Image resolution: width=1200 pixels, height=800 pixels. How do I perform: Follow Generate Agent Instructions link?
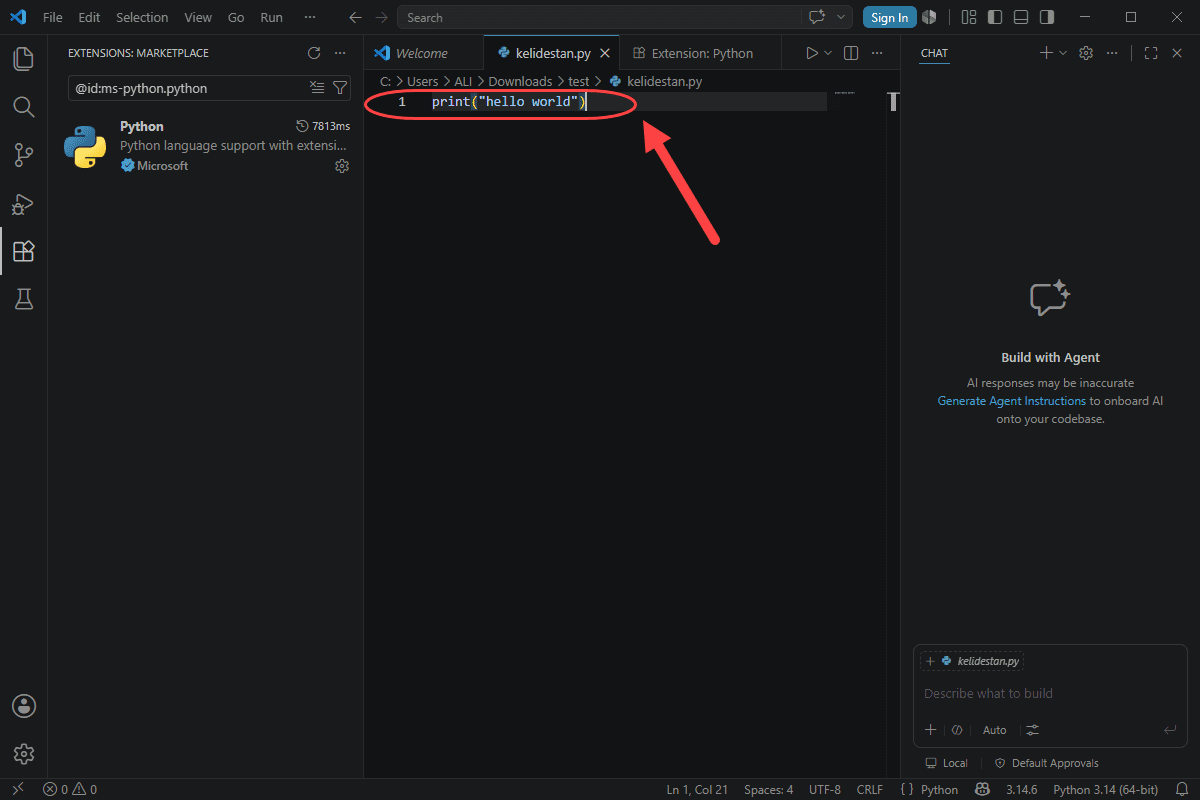[x=1011, y=401]
